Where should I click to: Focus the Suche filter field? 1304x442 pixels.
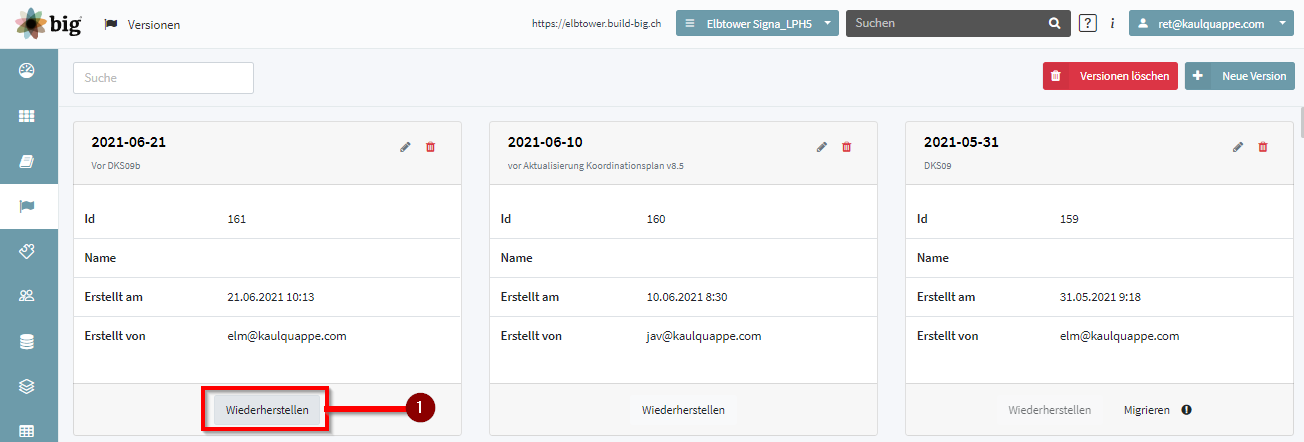[163, 78]
